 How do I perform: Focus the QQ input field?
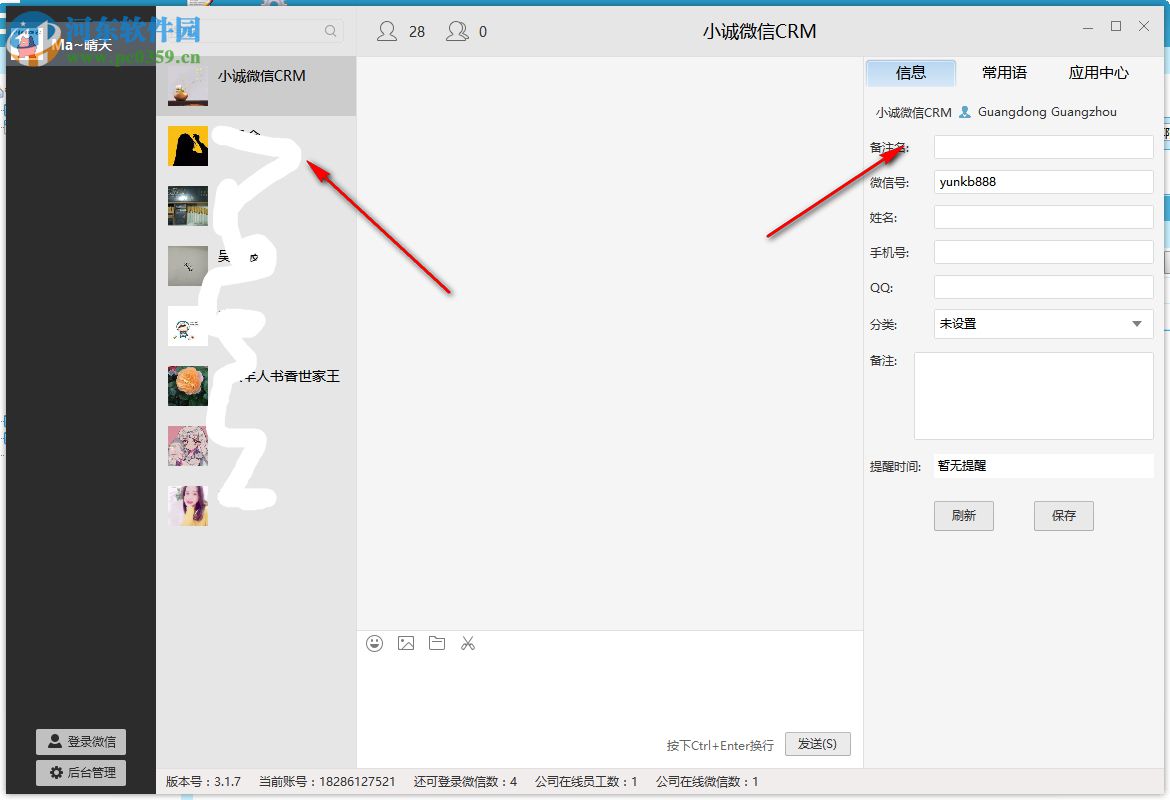click(x=1044, y=287)
